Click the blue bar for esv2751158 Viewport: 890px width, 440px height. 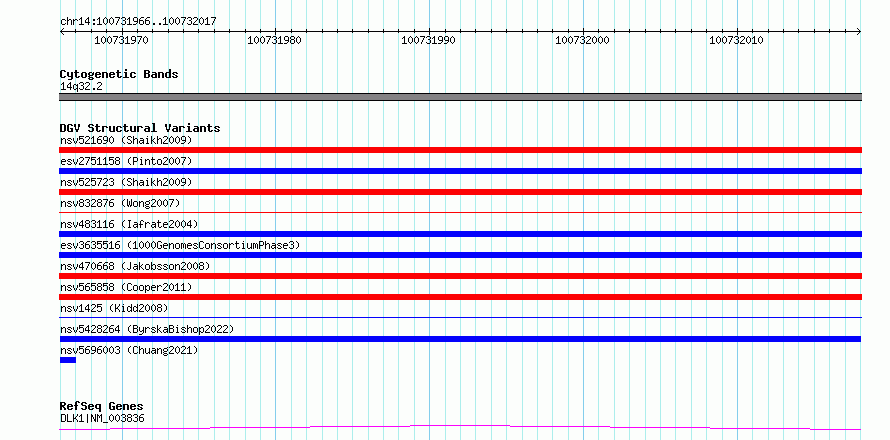(x=460, y=171)
